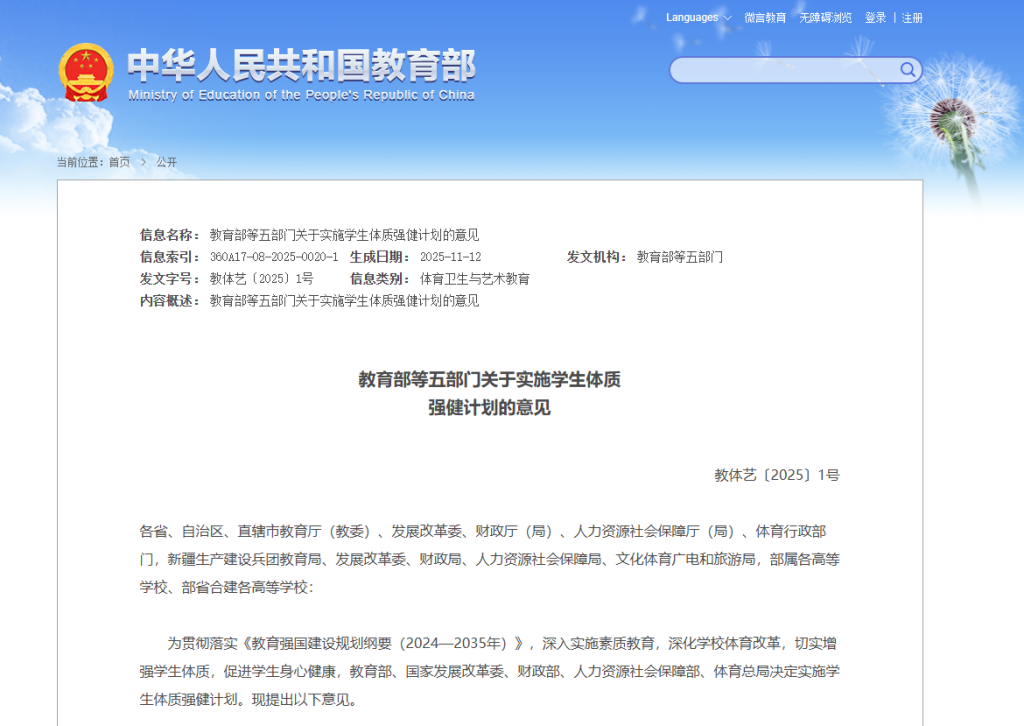Image resolution: width=1024 pixels, height=726 pixels.
Task: Click the national emblem logo
Action: coord(87,72)
